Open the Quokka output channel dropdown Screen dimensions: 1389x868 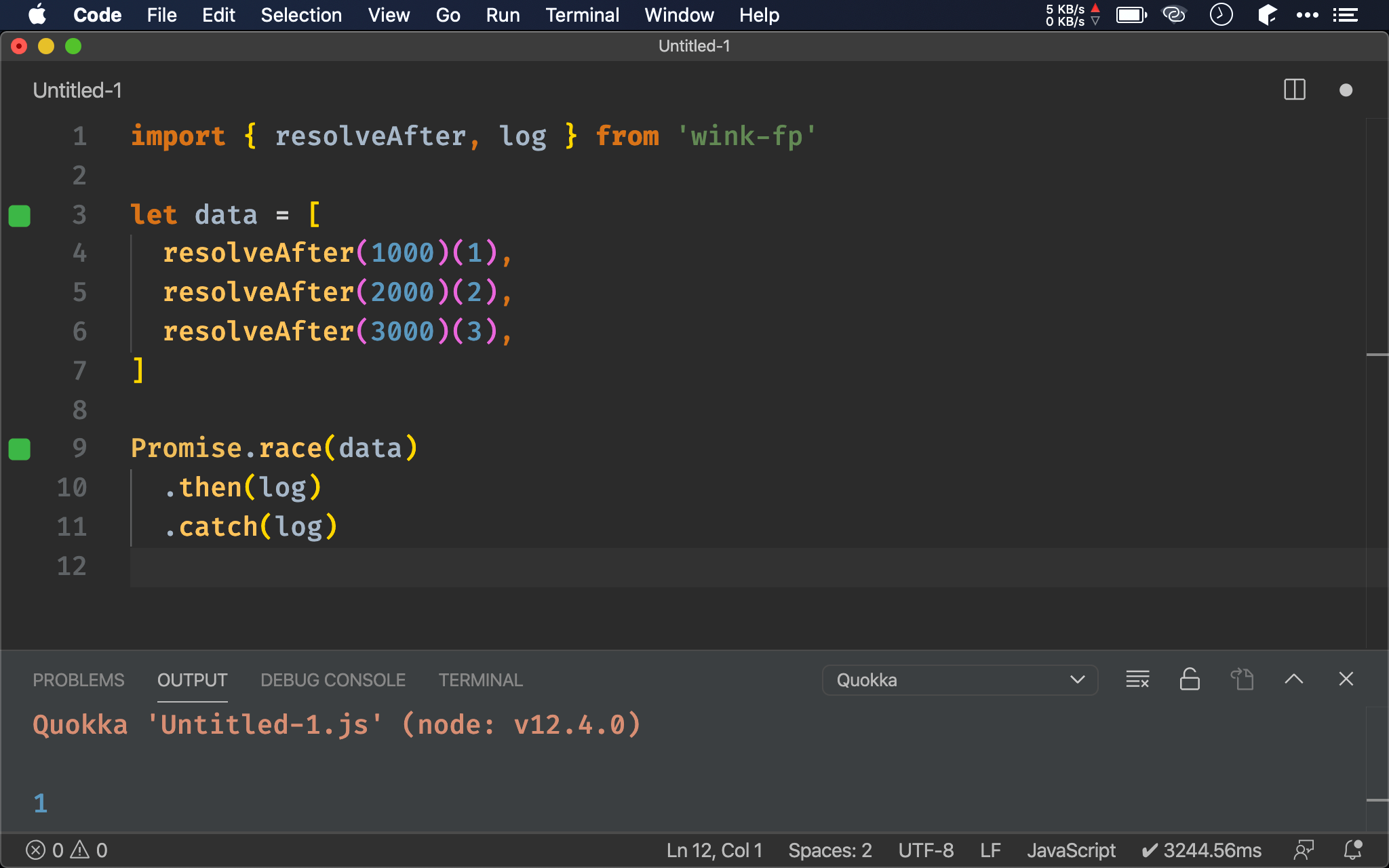[960, 679]
